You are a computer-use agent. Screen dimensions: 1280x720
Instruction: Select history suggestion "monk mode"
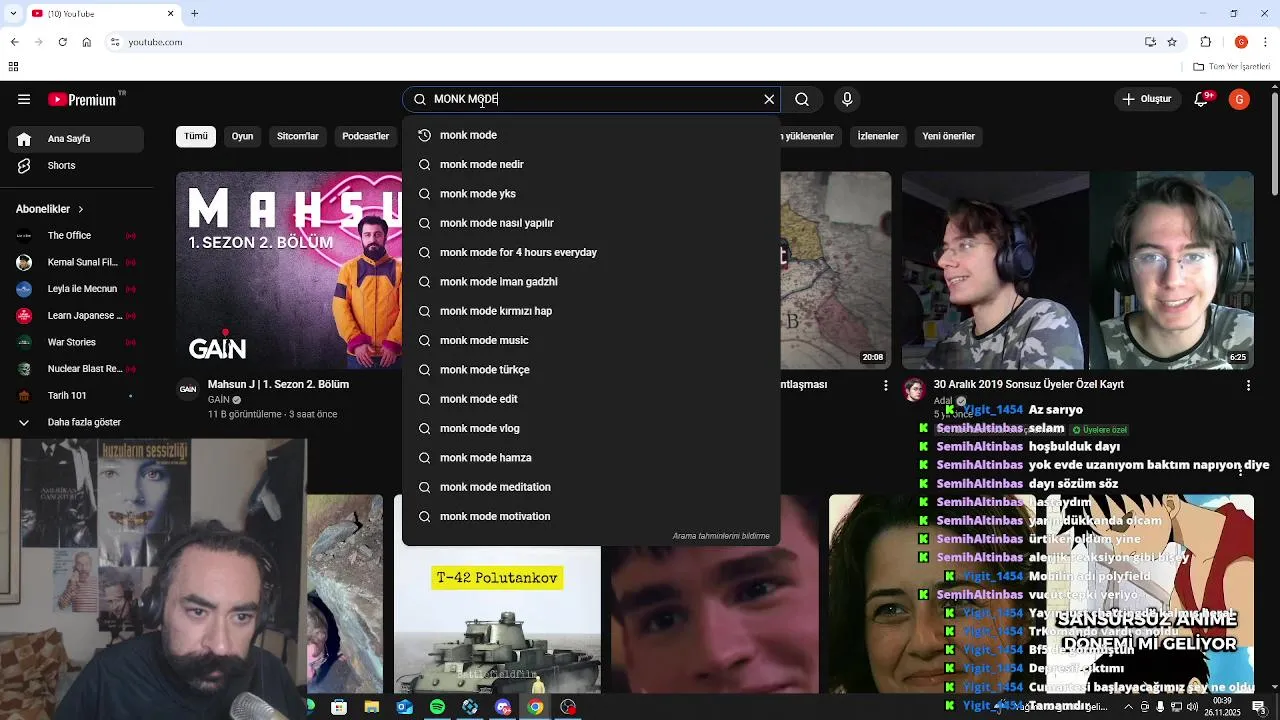coord(591,135)
